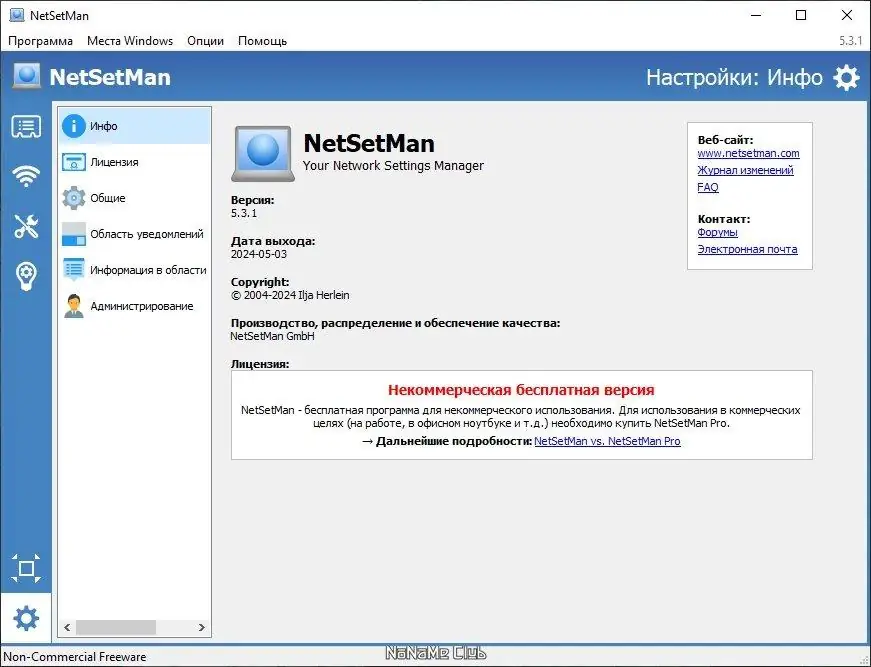Click the right arrow of the category scrollbar
The height and width of the screenshot is (667, 871).
pyautogui.click(x=202, y=628)
